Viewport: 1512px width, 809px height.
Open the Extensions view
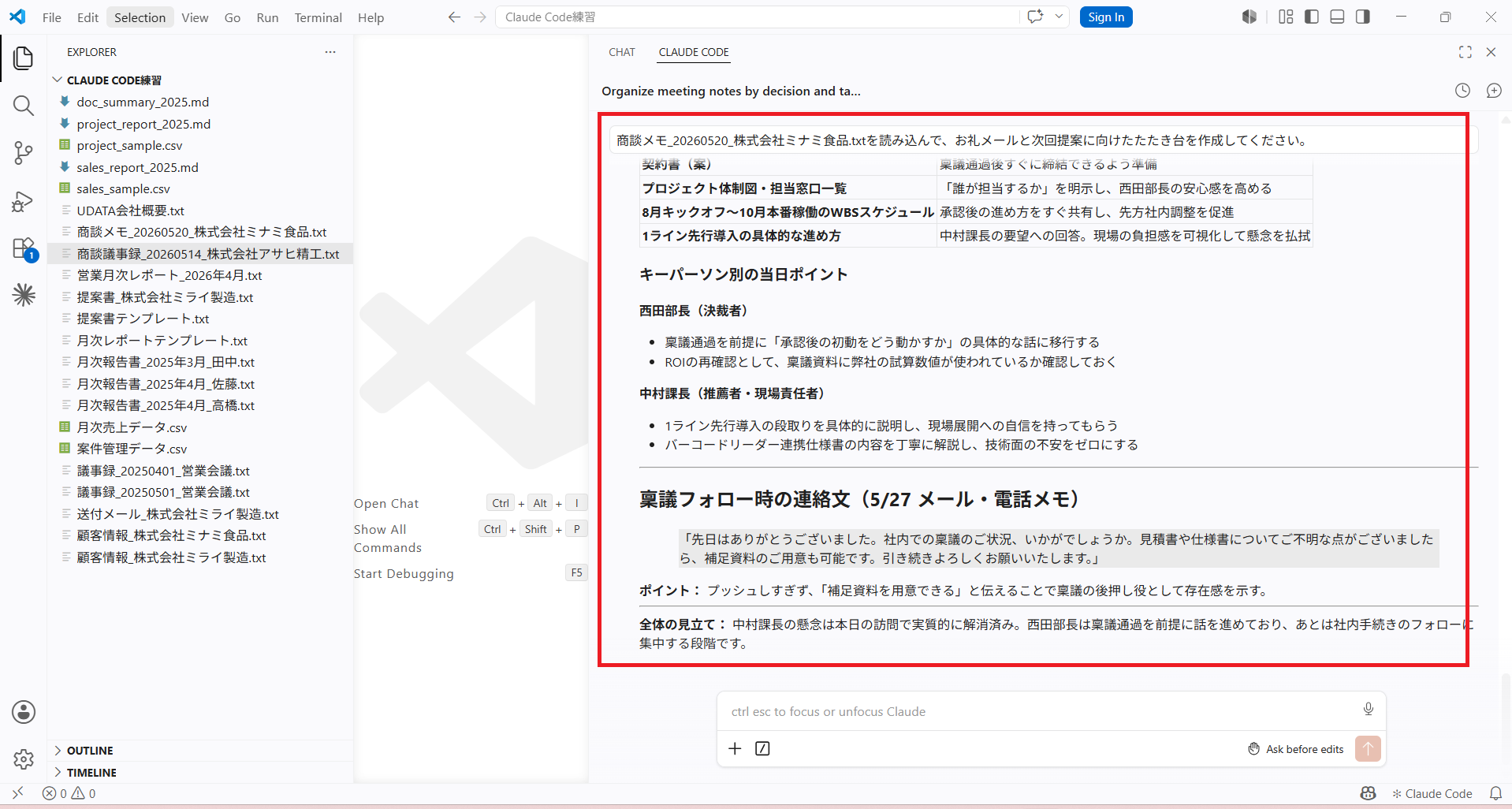(x=24, y=249)
